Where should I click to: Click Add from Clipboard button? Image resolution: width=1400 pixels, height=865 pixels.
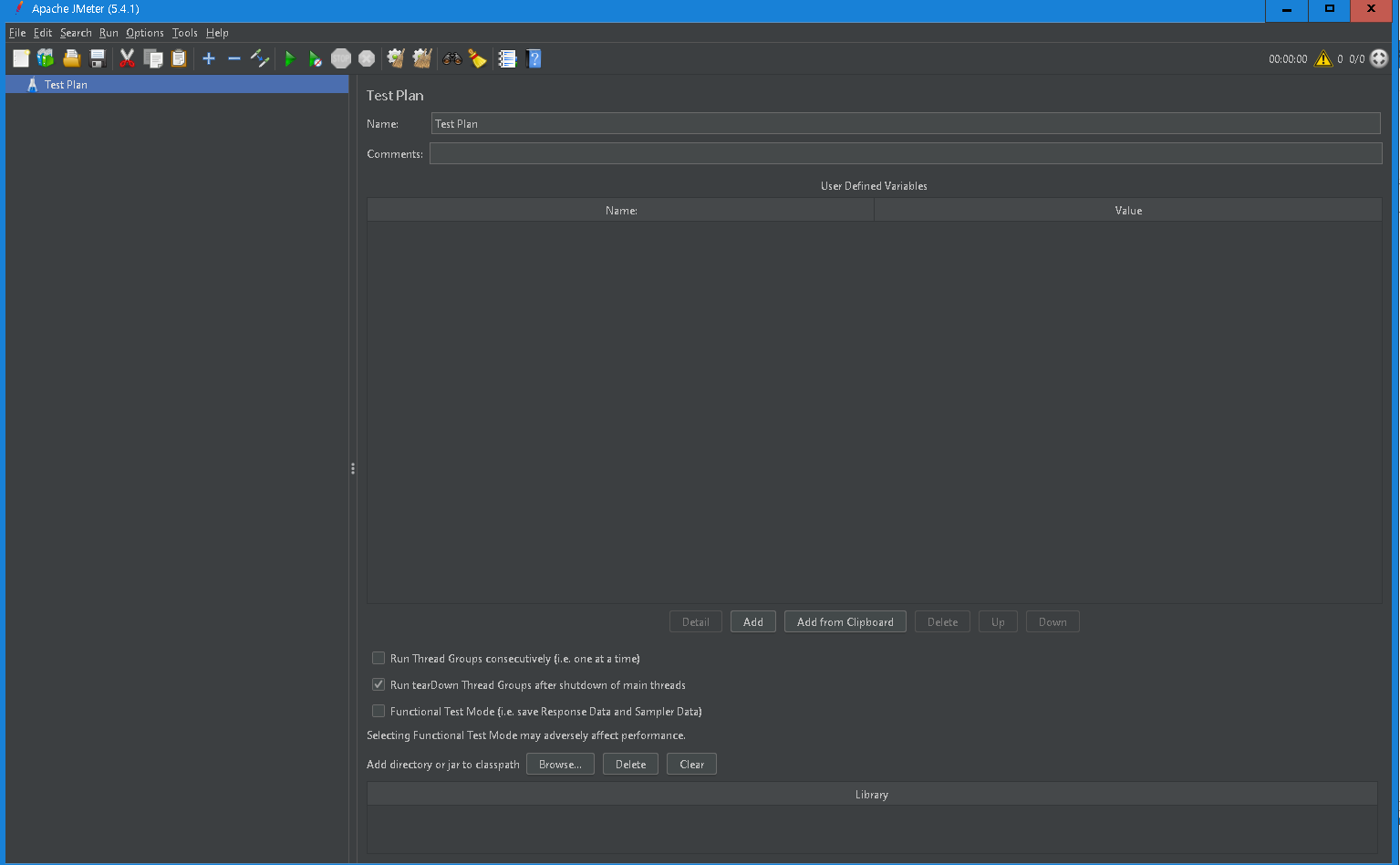845,621
